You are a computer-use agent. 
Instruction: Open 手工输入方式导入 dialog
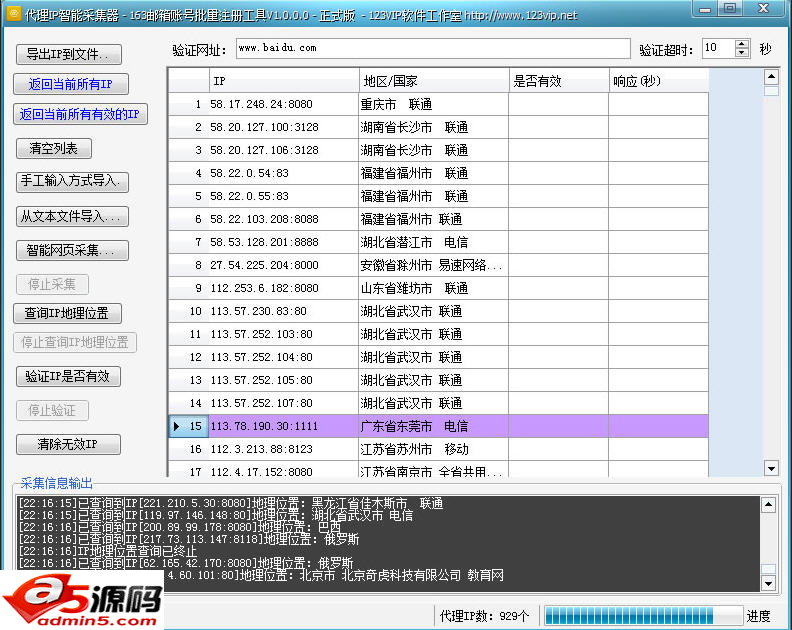point(72,181)
